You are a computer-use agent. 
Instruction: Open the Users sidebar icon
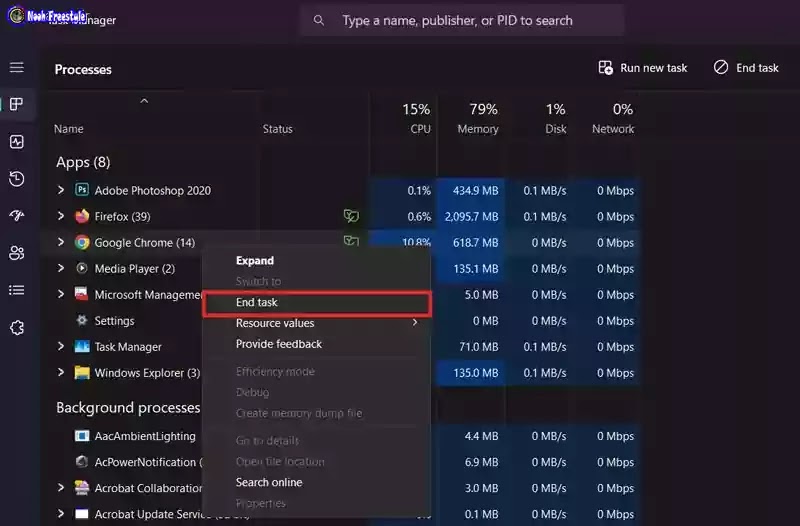click(x=16, y=253)
